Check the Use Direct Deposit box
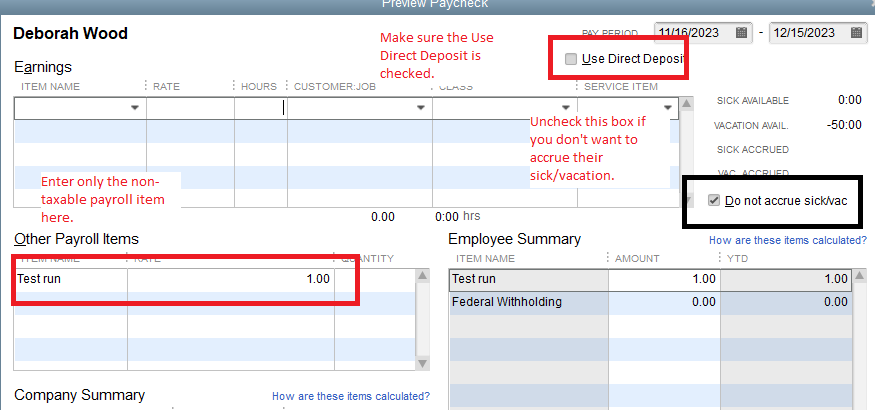Screen dimensions: 875x410 point(570,59)
